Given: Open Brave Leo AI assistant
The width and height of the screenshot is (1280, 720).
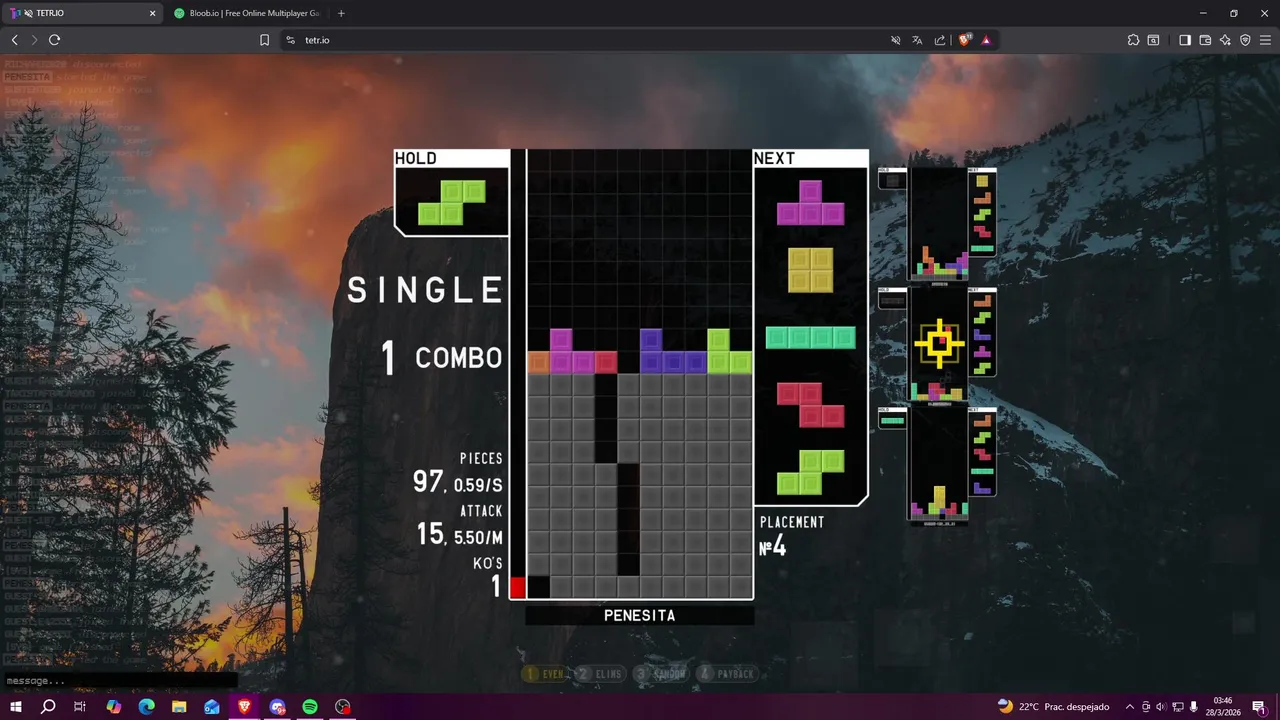Looking at the screenshot, I should 1225,40.
